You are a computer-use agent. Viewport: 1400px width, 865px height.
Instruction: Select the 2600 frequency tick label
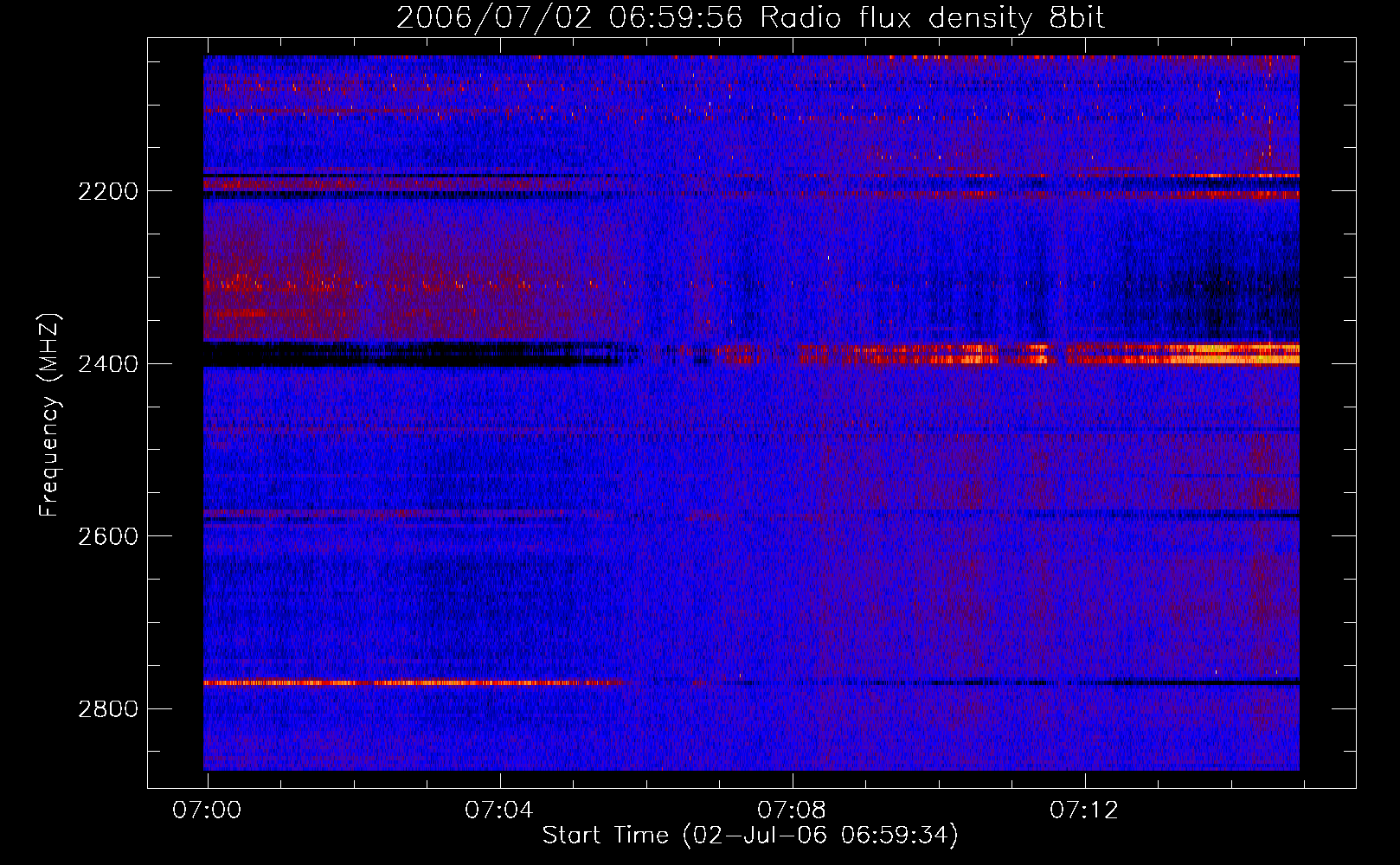coord(107,536)
